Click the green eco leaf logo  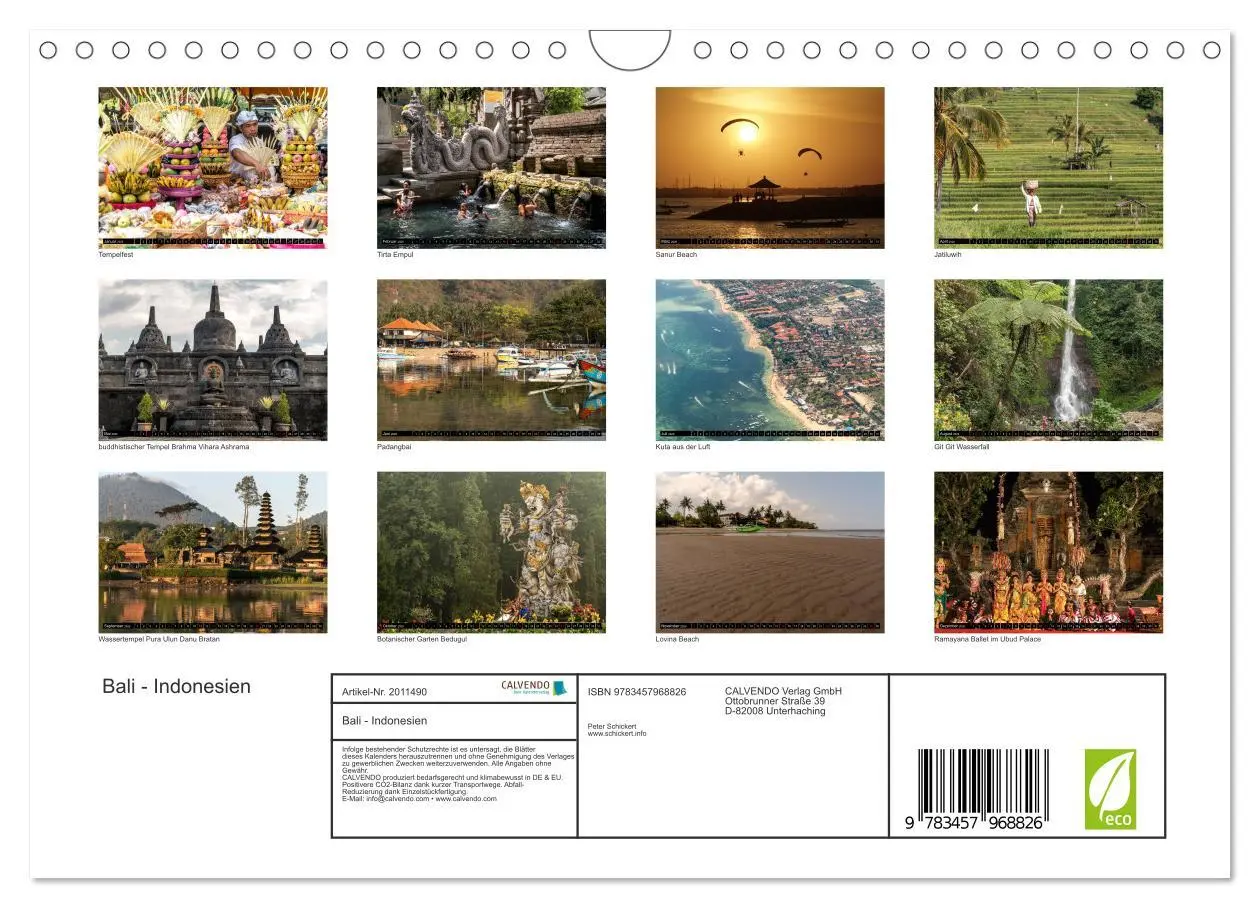click(1110, 788)
